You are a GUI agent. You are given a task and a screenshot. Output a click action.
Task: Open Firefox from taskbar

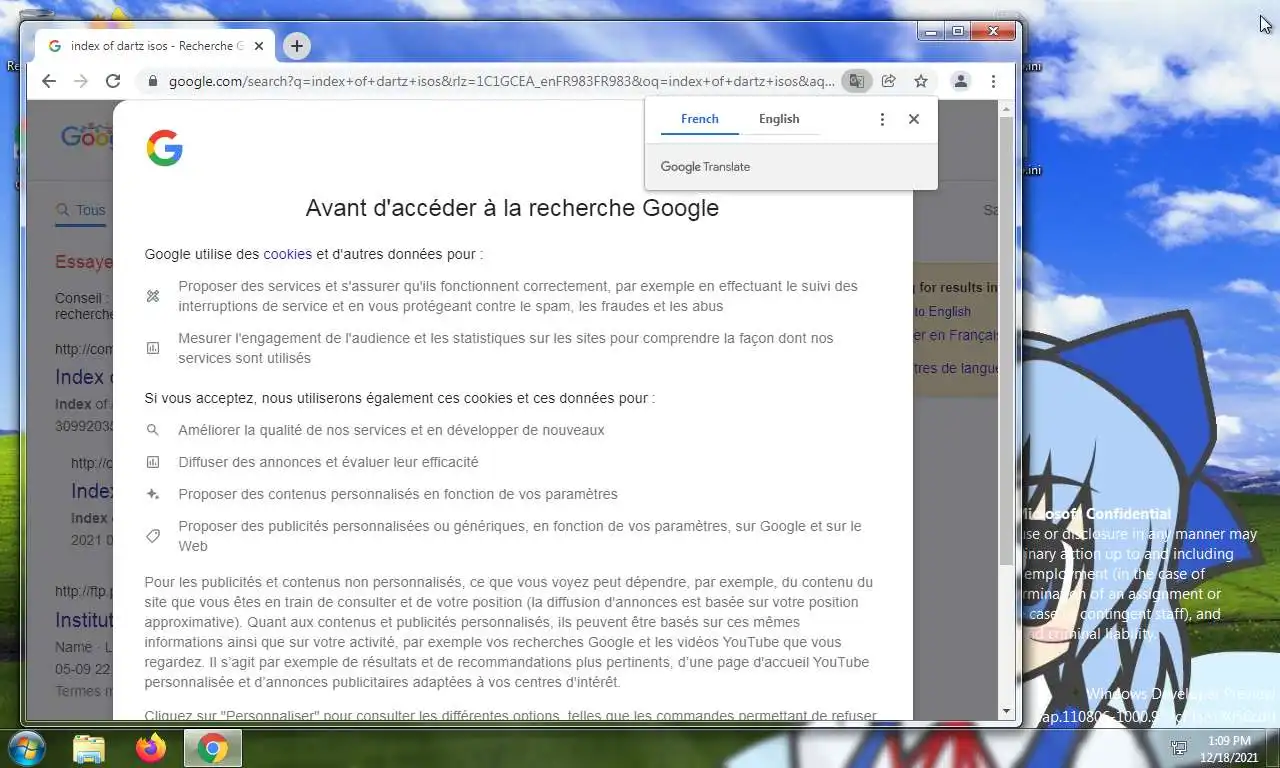pyautogui.click(x=151, y=748)
